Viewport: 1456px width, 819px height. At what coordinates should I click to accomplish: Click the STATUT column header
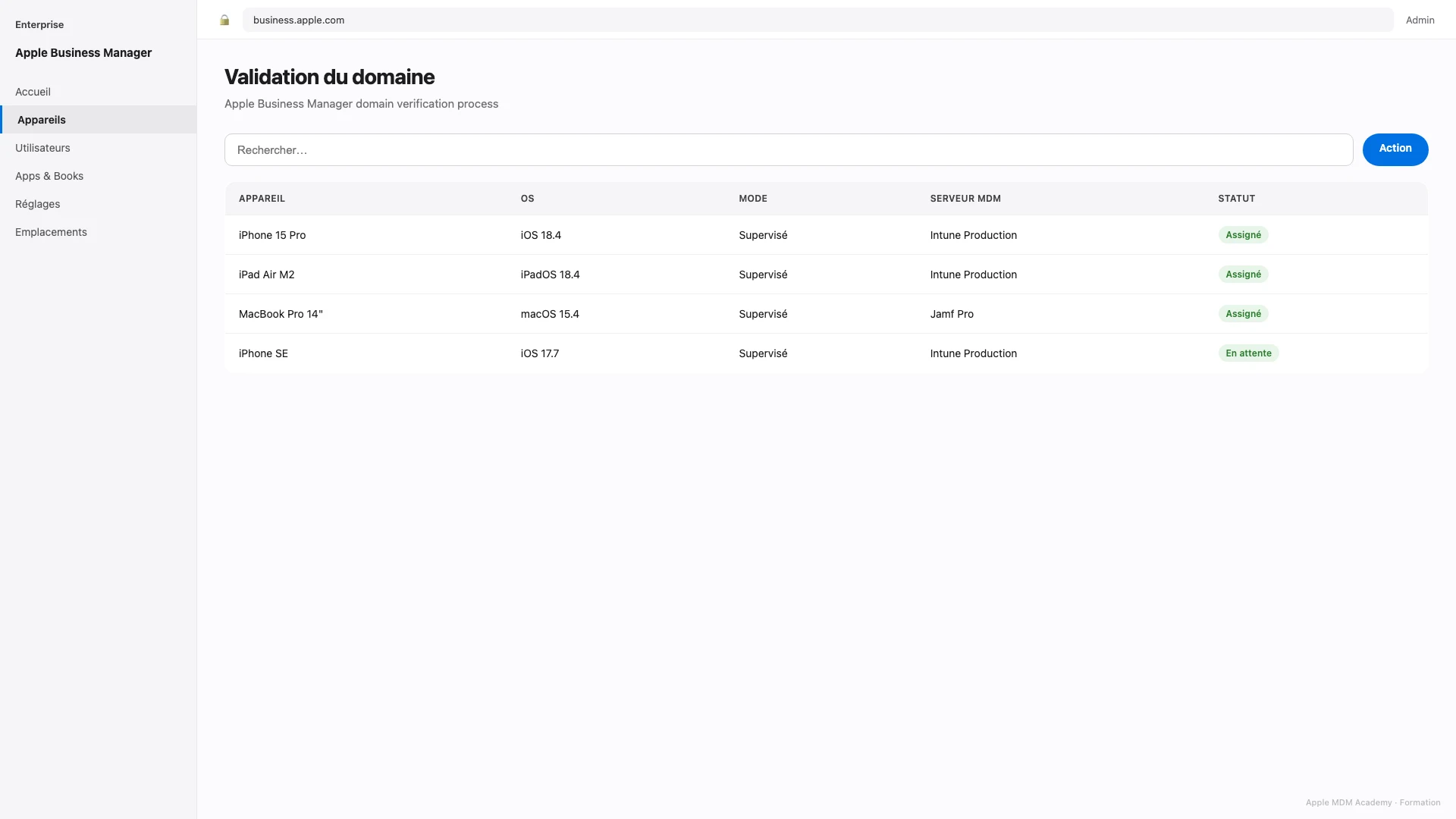(x=1236, y=199)
